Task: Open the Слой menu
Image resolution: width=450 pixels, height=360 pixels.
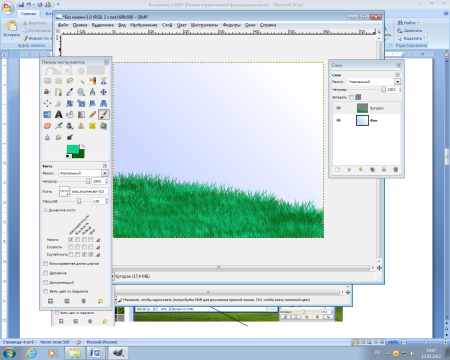Action: click(x=167, y=25)
